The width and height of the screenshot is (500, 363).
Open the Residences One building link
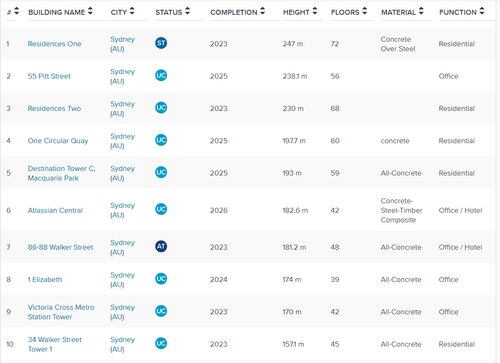[54, 44]
